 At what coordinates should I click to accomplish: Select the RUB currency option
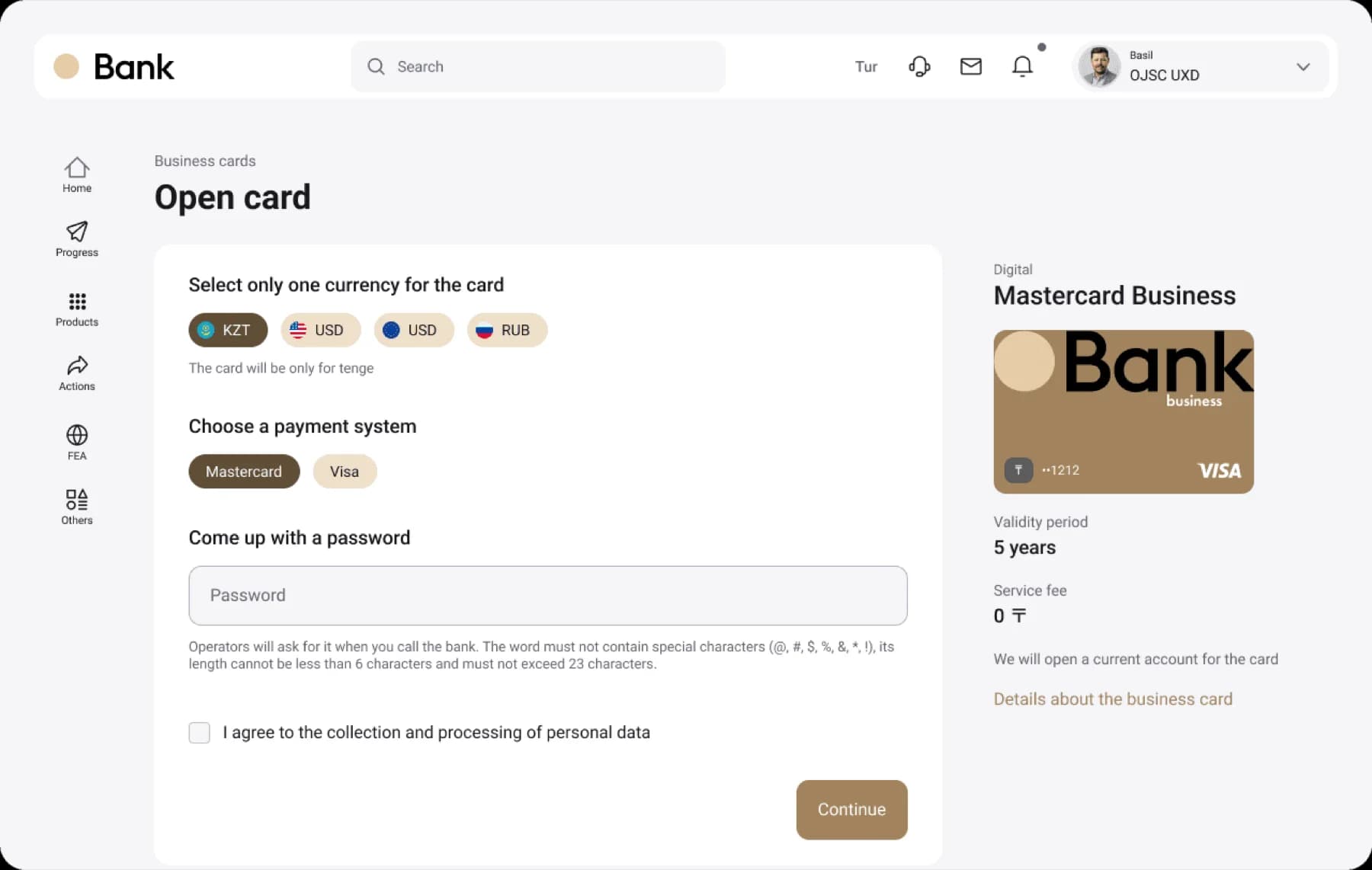tap(506, 330)
